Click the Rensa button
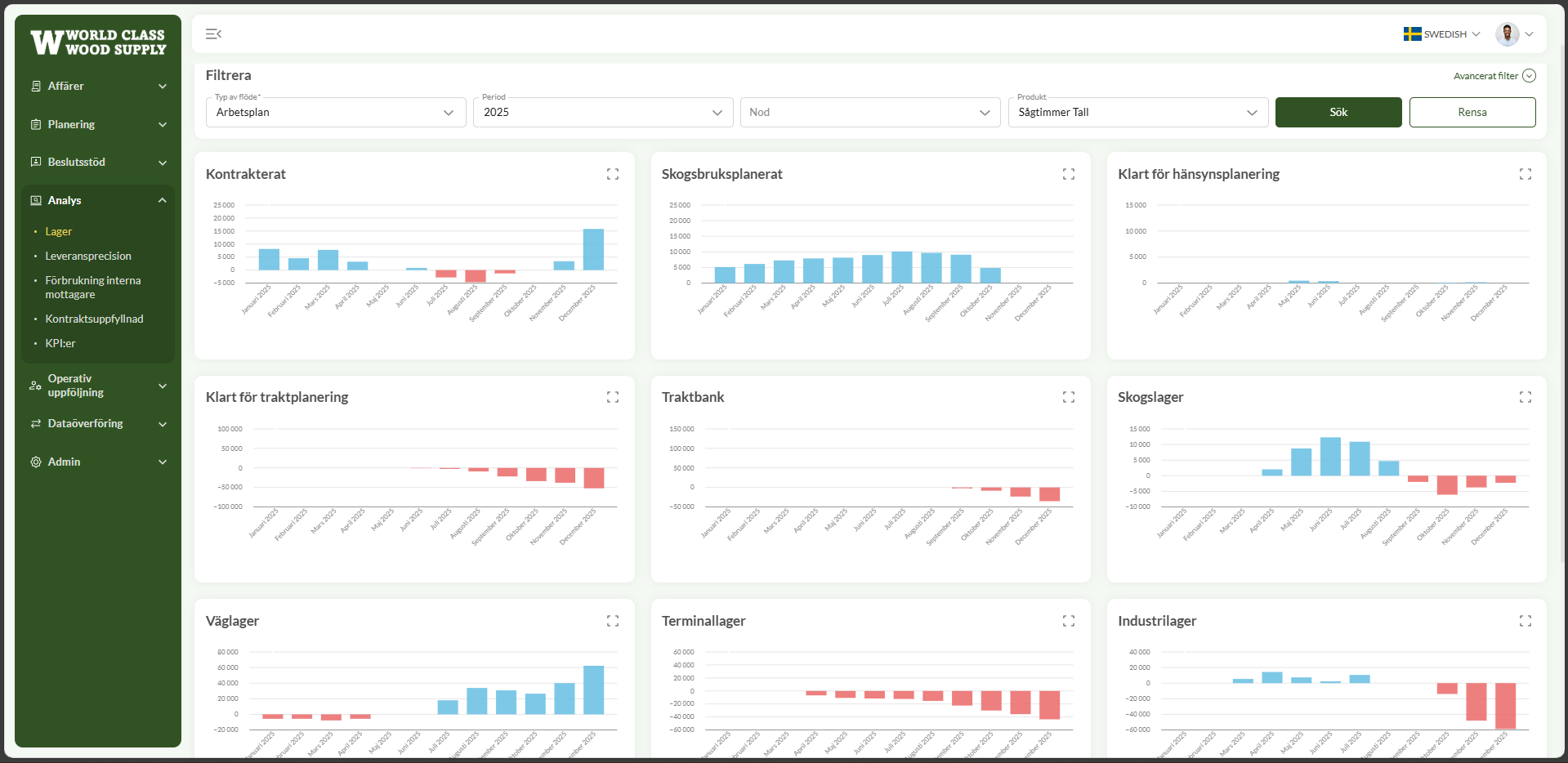Image resolution: width=1568 pixels, height=763 pixels. (x=1472, y=112)
